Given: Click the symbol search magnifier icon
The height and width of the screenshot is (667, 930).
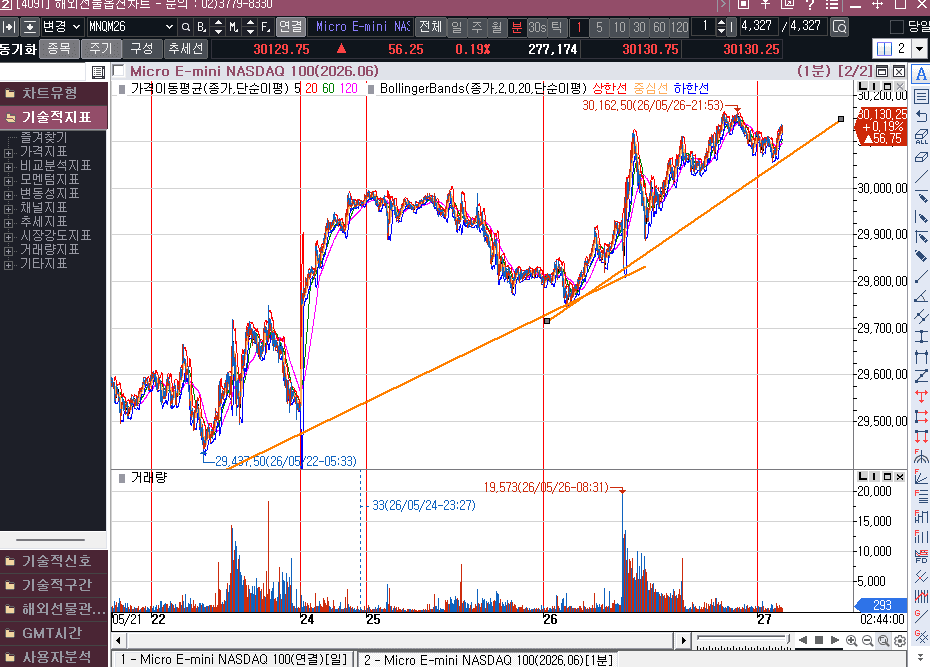Looking at the screenshot, I should point(186,27).
